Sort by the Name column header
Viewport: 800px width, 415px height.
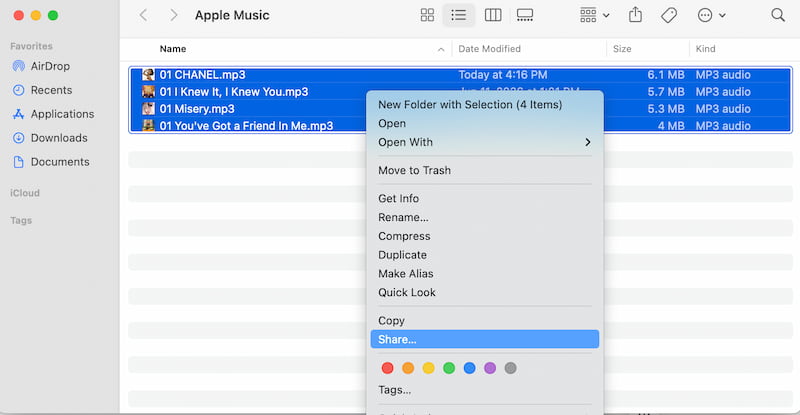coord(173,49)
